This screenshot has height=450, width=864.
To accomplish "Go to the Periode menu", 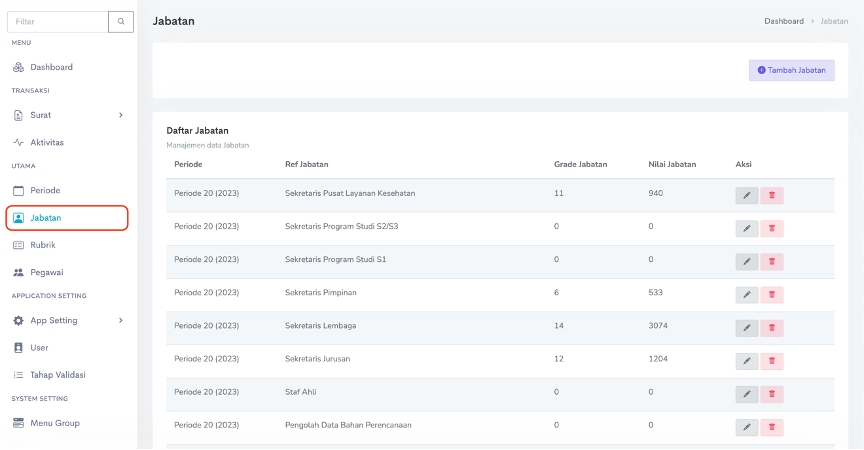I will tap(45, 190).
